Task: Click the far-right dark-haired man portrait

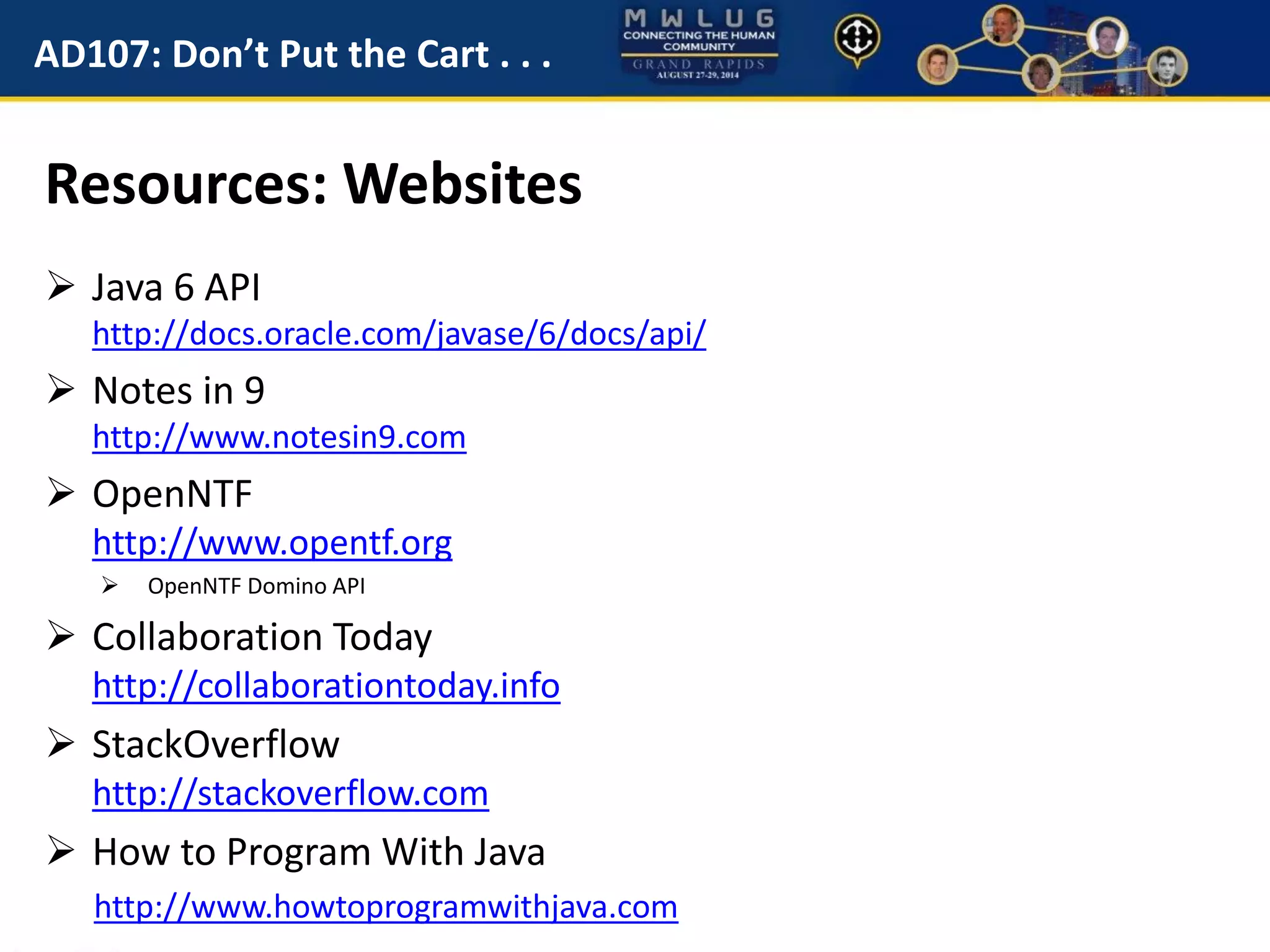Action: click(1167, 67)
